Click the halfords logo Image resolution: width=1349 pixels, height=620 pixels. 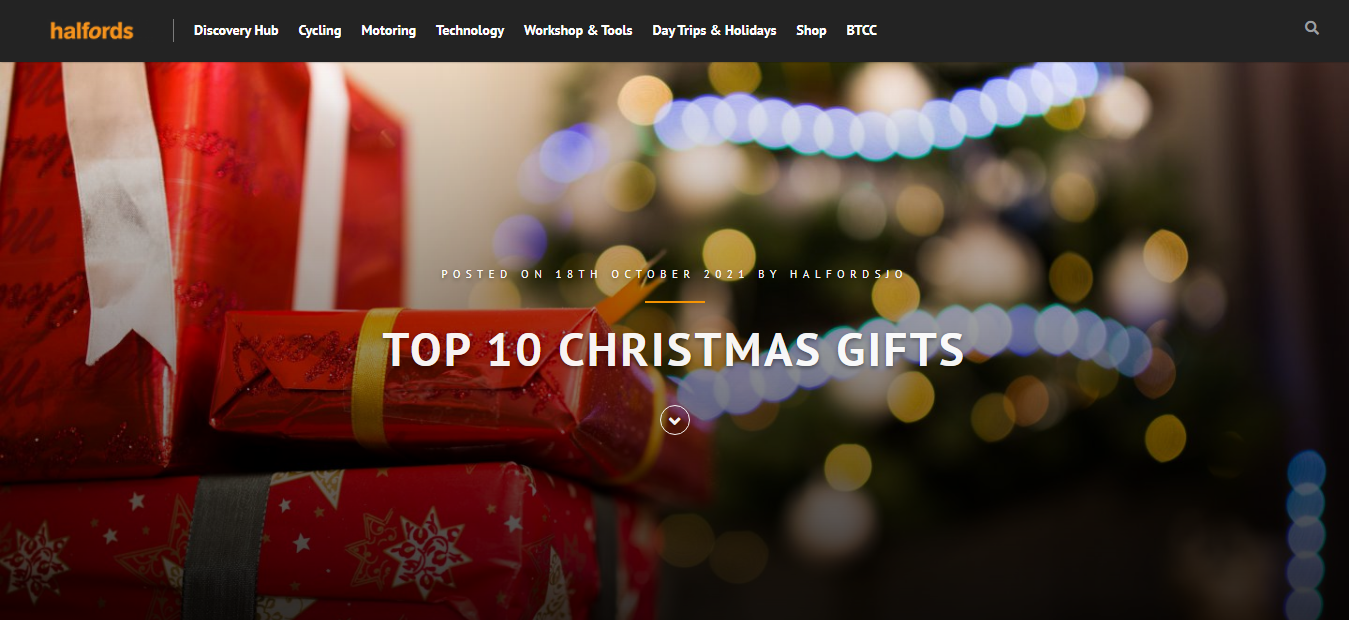[x=92, y=30]
